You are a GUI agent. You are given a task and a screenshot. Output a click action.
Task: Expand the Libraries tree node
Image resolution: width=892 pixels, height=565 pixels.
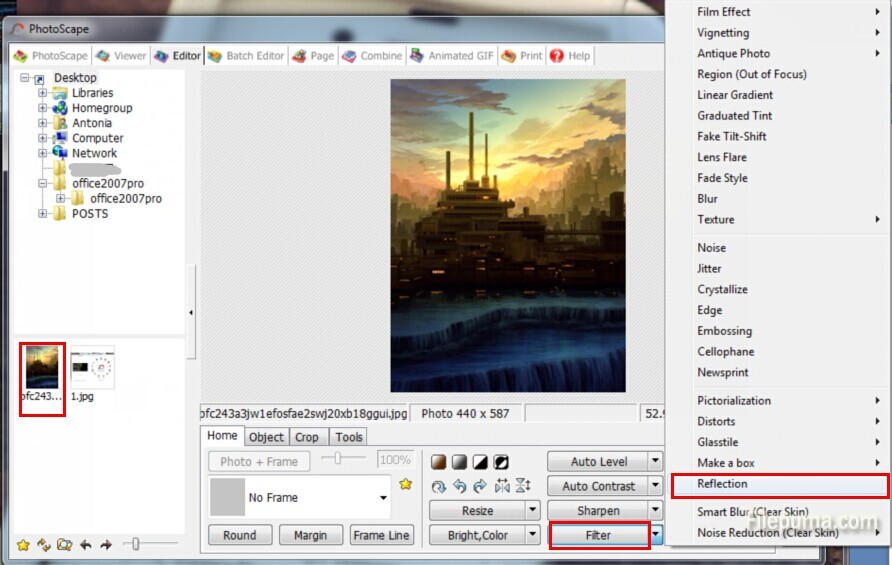click(x=43, y=93)
